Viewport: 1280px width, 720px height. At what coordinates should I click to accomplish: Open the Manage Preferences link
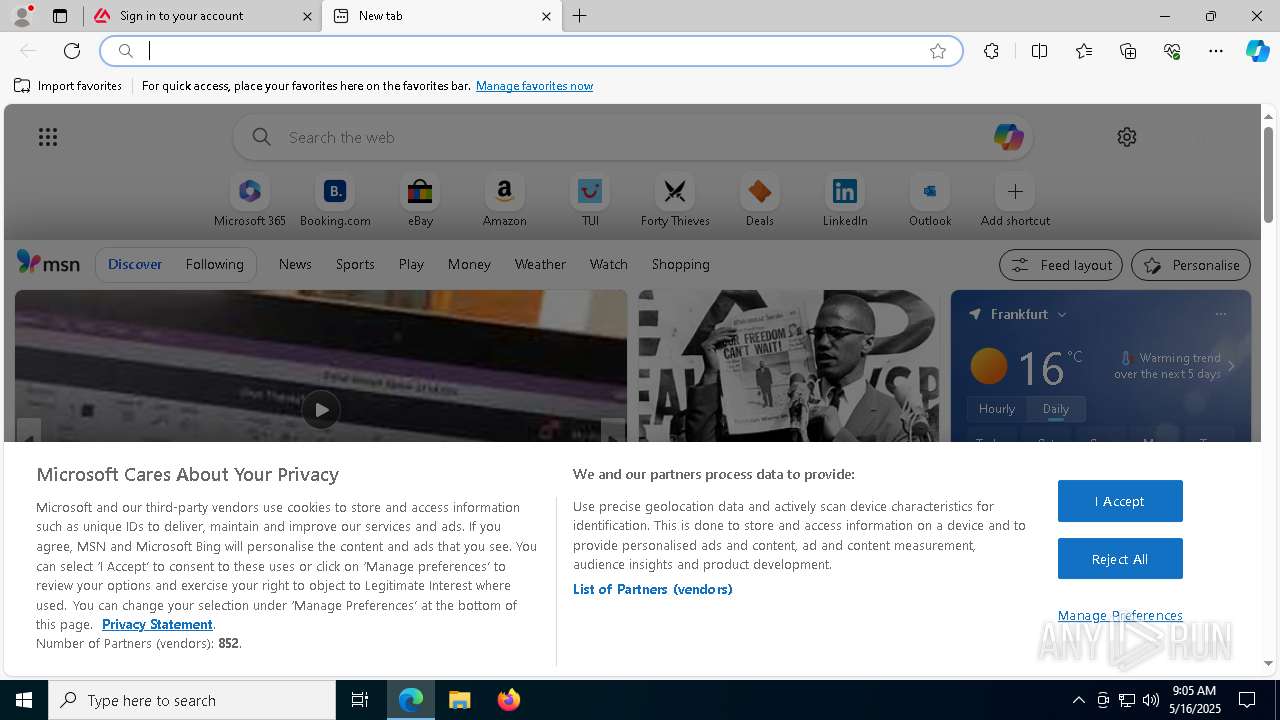1120,615
